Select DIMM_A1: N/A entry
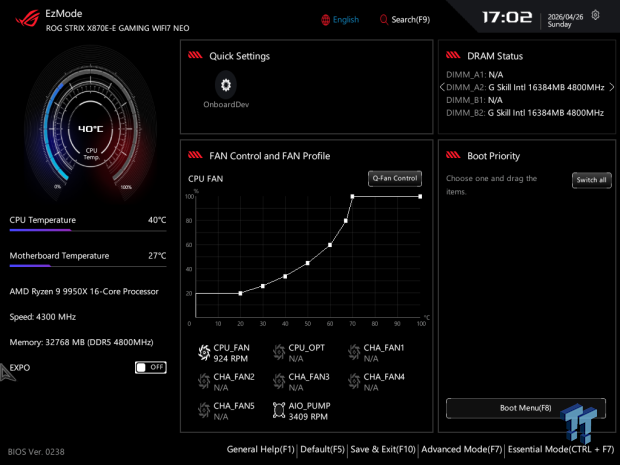Viewport: 620px width, 465px height. (474, 75)
